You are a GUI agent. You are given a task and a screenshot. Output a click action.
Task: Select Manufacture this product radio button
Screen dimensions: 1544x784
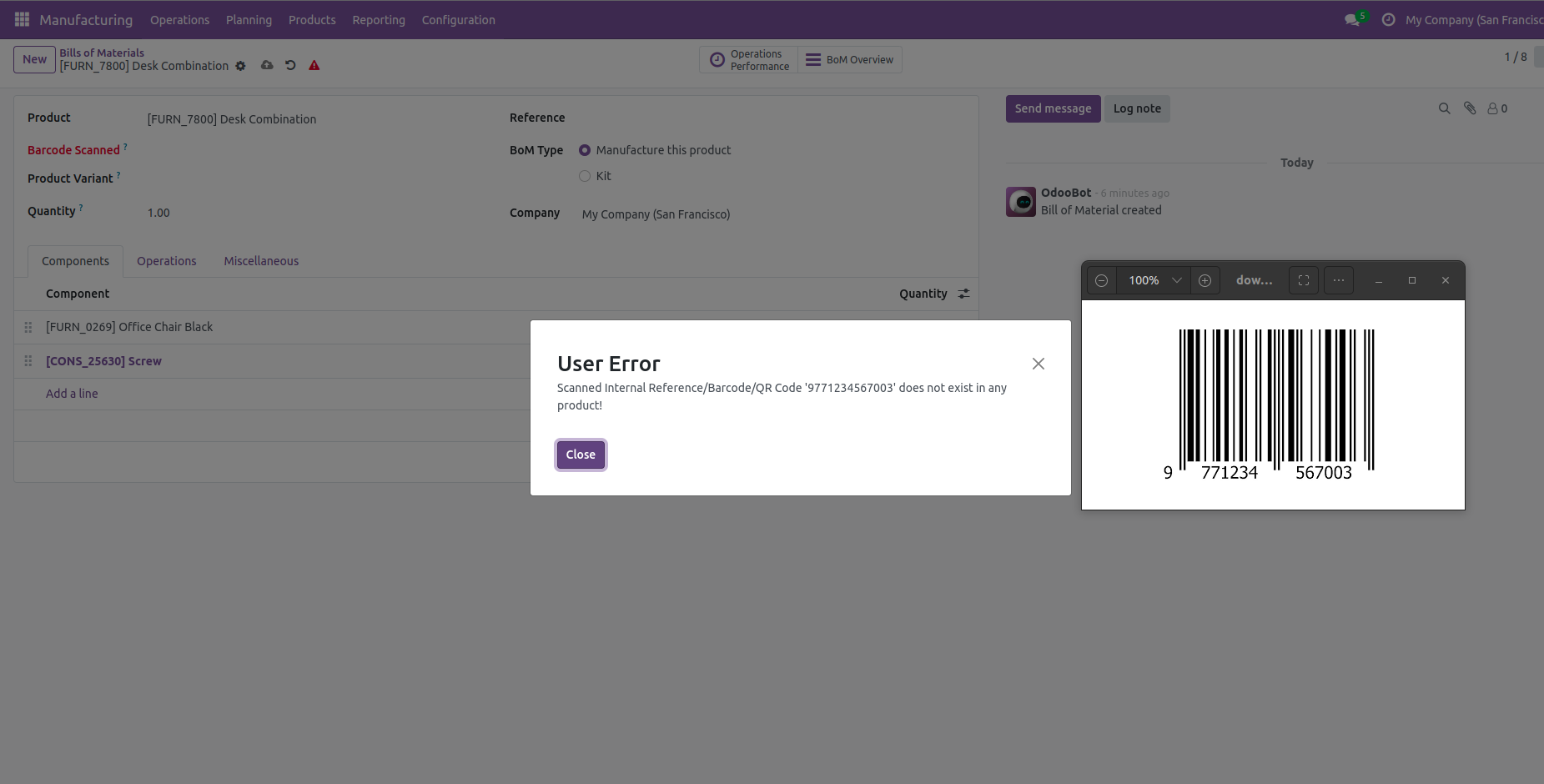pos(585,150)
